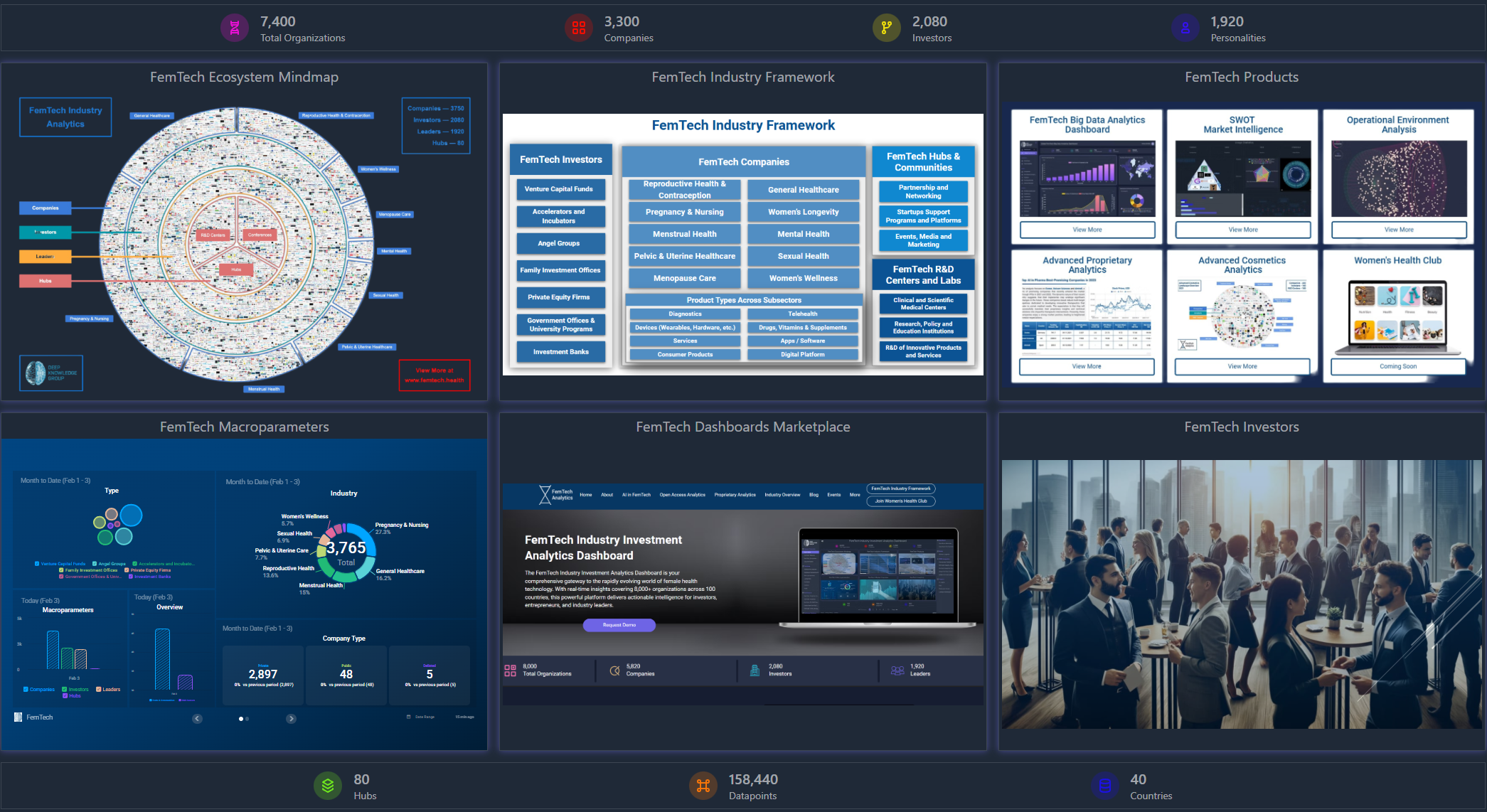The height and width of the screenshot is (812, 1487).
Task: Click the red Companies grid icon
Action: tap(579, 28)
